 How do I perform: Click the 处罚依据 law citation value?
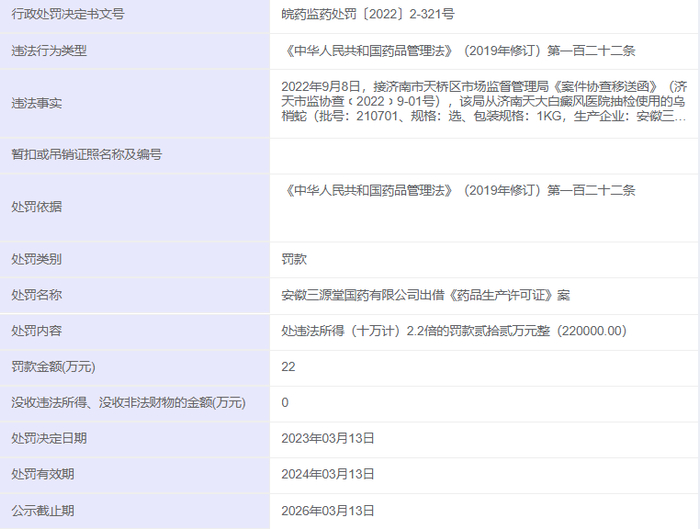coord(458,191)
